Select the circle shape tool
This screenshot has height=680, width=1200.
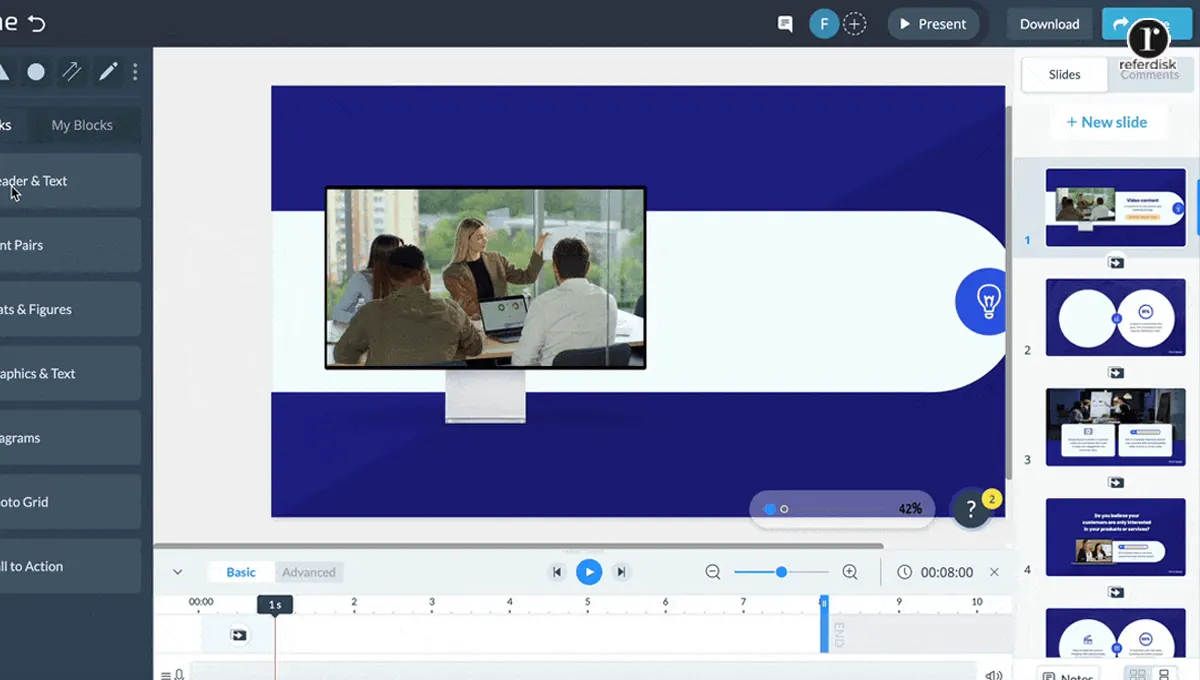(x=35, y=71)
